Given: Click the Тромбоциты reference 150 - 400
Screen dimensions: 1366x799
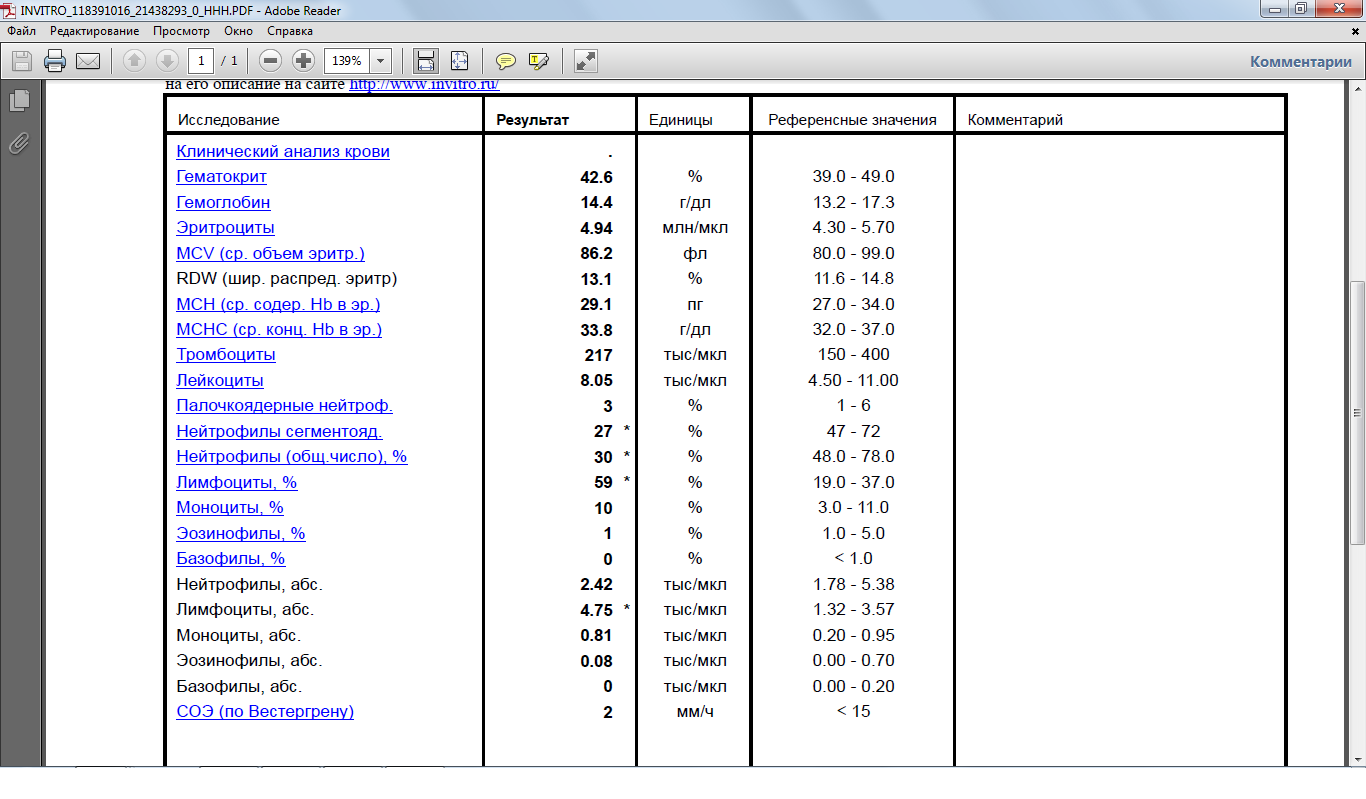Looking at the screenshot, I should 853,355.
